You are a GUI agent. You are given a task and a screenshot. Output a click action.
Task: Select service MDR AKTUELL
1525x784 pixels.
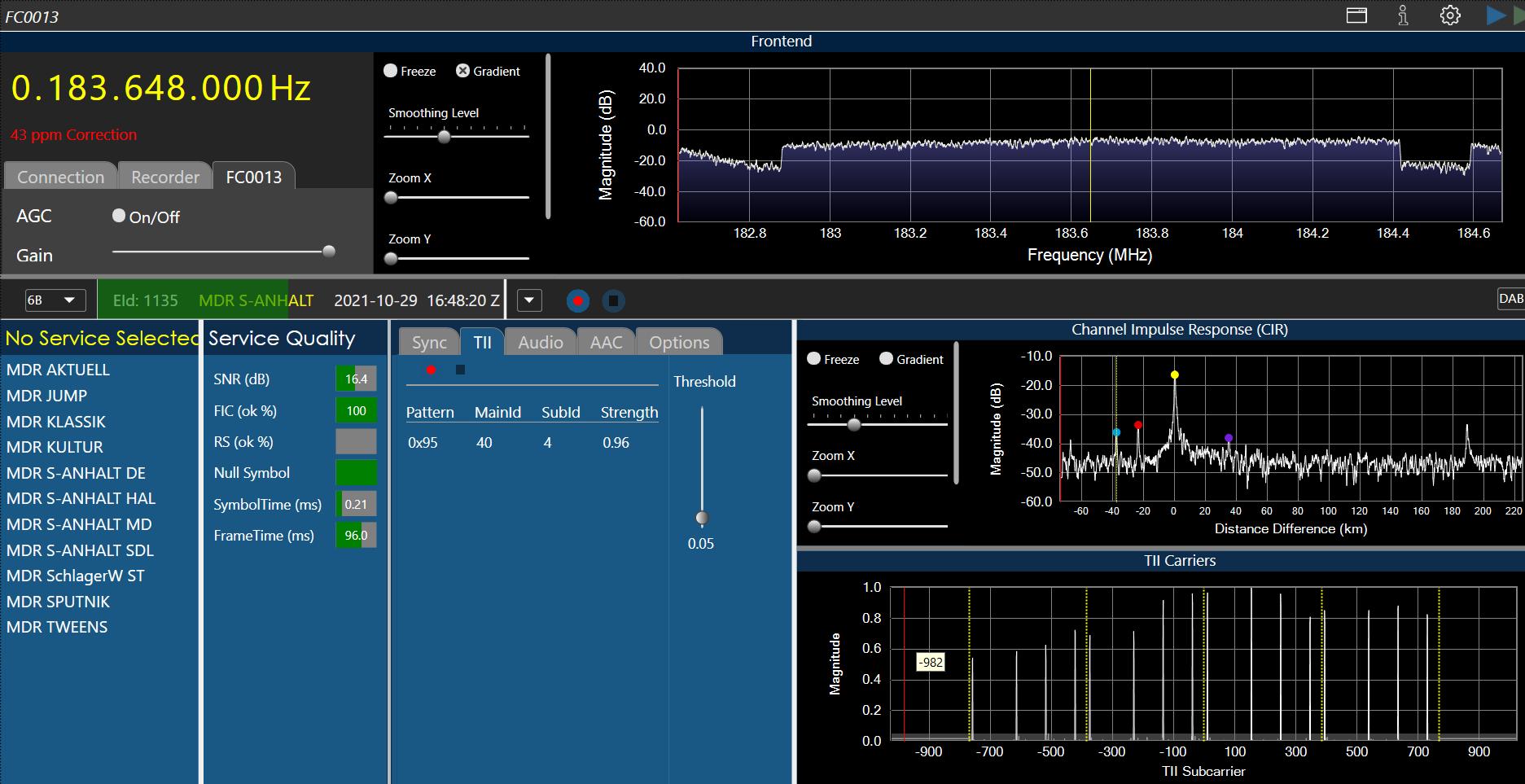coord(58,370)
